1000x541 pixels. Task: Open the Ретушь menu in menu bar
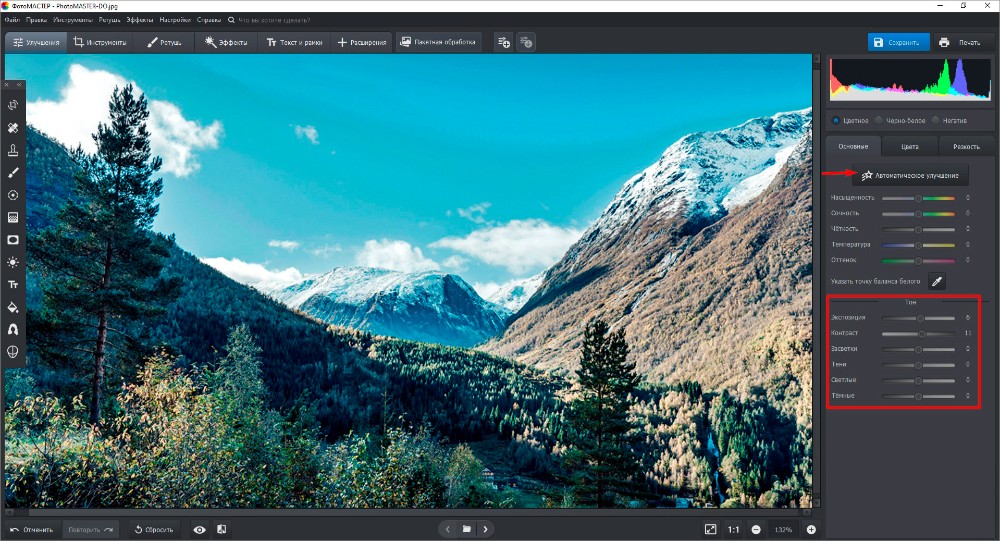click(x=110, y=20)
